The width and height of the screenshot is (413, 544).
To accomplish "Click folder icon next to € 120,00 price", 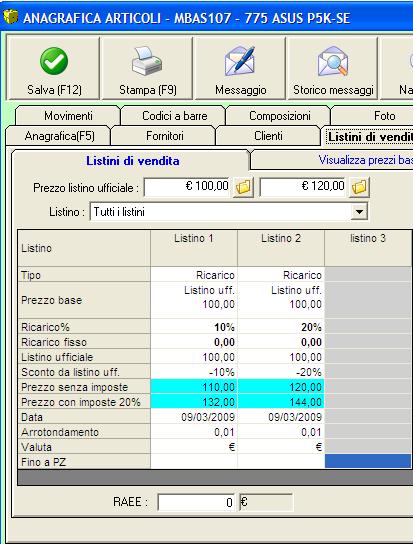I will 359,187.
